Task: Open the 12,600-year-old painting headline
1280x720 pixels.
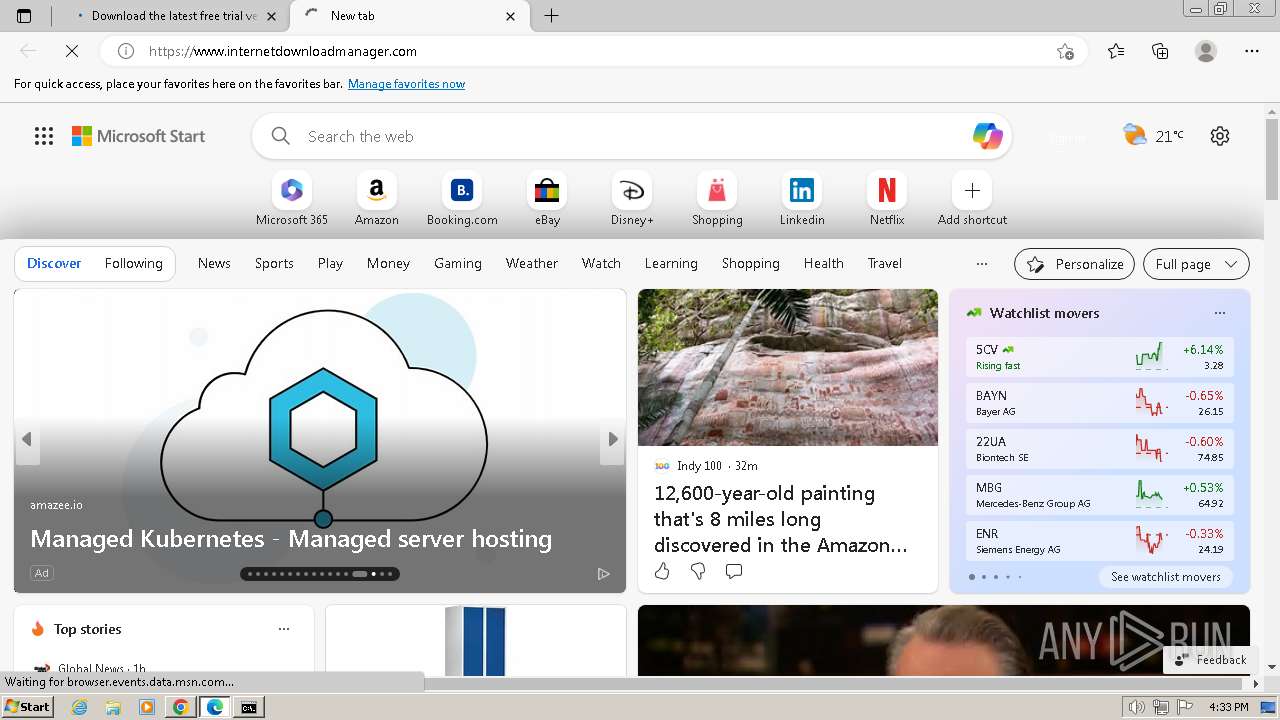Action: 781,519
